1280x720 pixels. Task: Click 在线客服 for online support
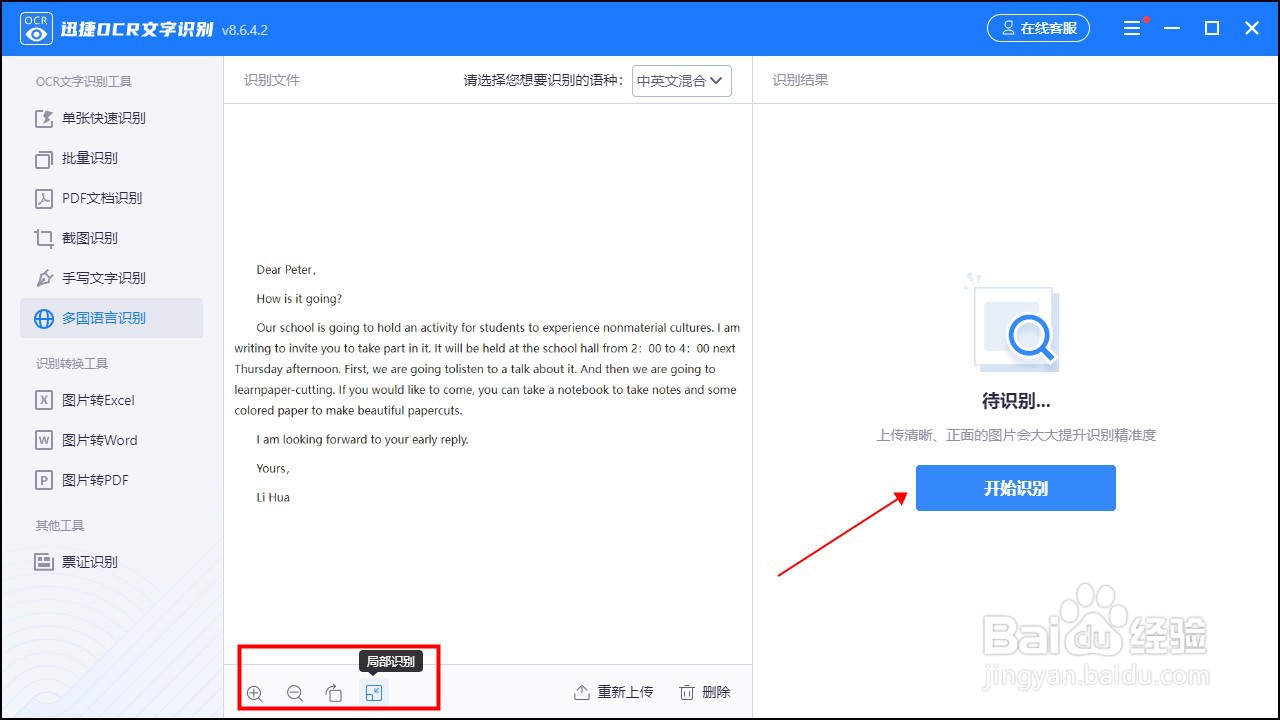[x=1038, y=27]
